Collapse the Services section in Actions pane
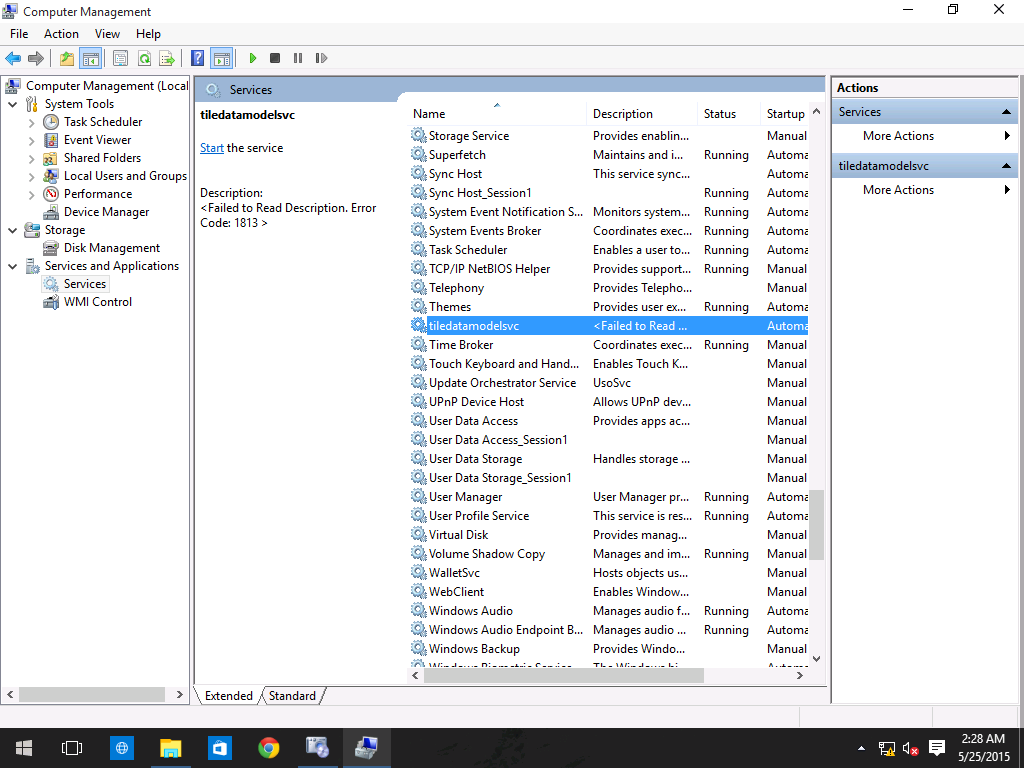 1006,112
